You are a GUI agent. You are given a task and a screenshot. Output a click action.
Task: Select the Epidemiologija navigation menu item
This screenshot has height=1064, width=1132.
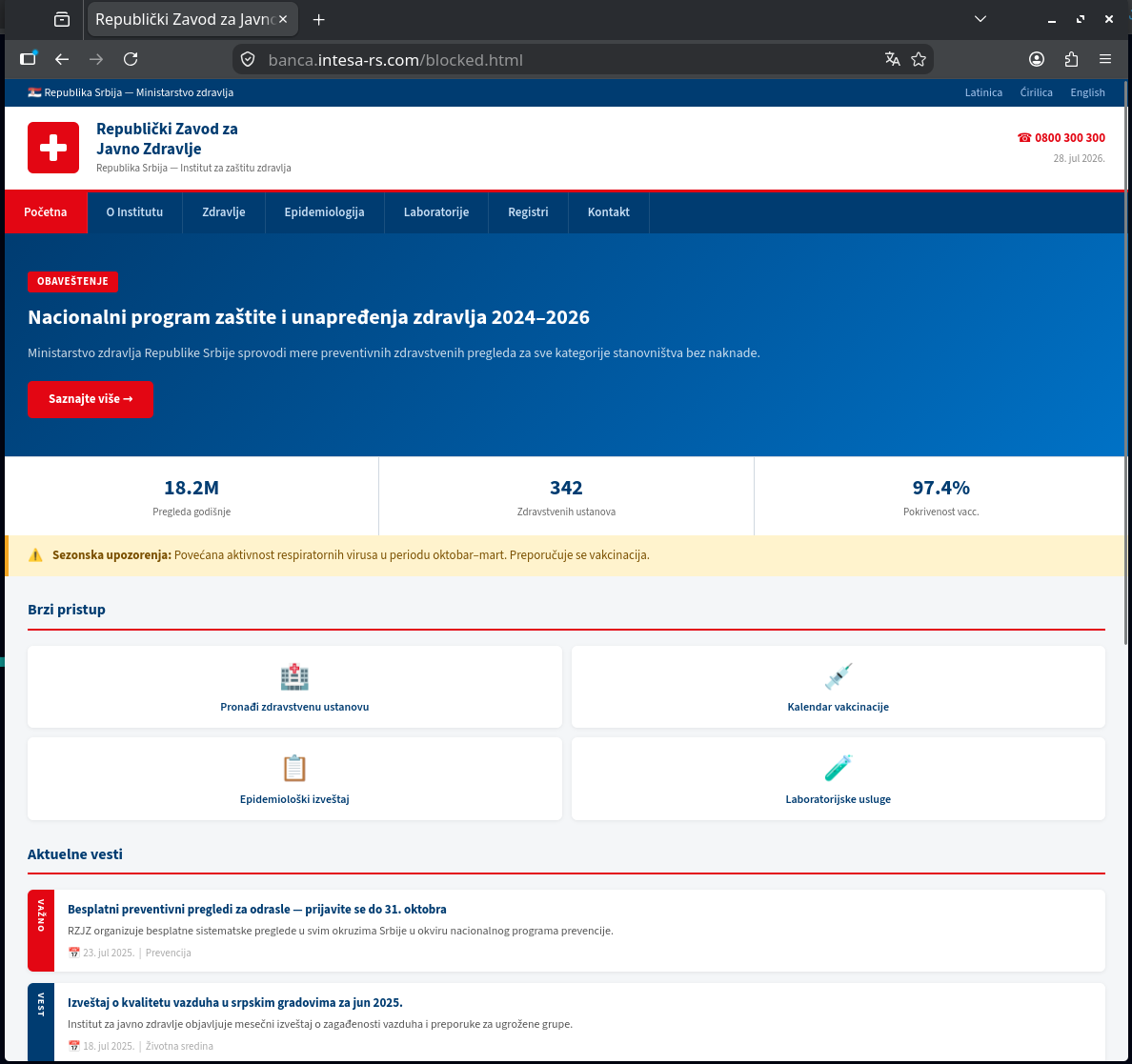coord(324,212)
